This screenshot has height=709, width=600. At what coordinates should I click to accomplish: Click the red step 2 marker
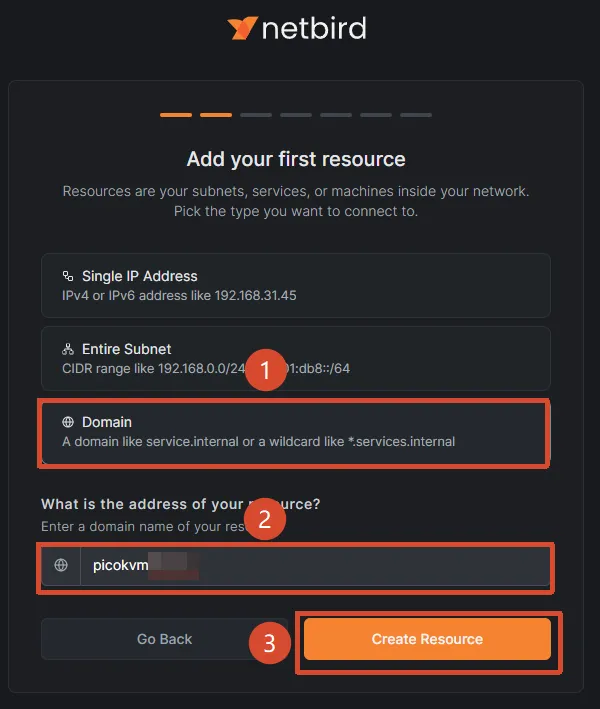(x=265, y=519)
